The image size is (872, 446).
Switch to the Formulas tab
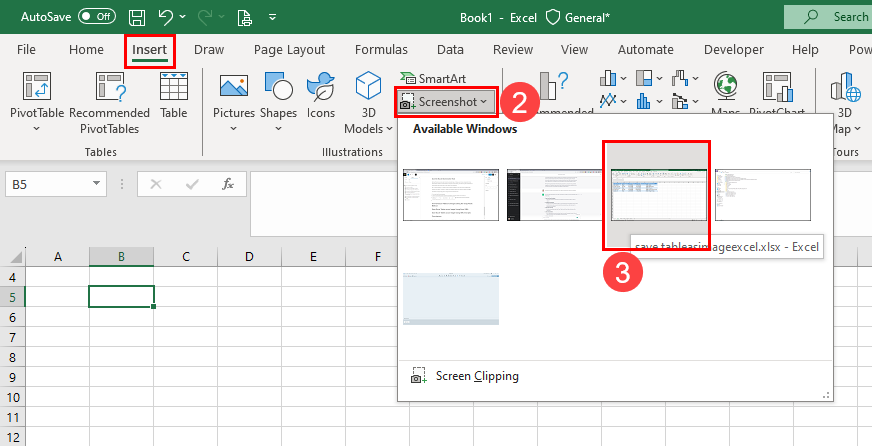[x=382, y=49]
